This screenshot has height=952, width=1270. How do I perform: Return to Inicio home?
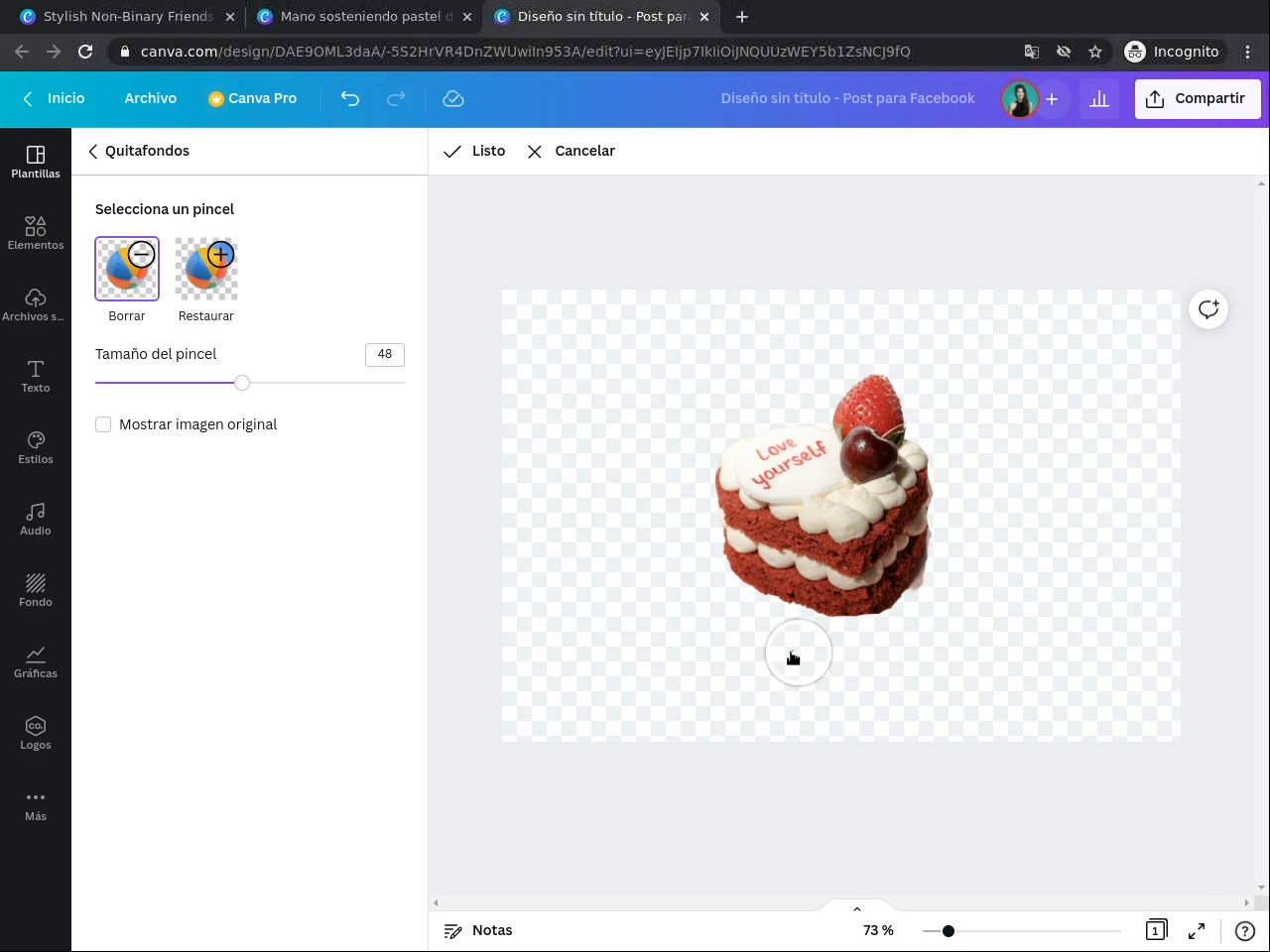point(55,98)
